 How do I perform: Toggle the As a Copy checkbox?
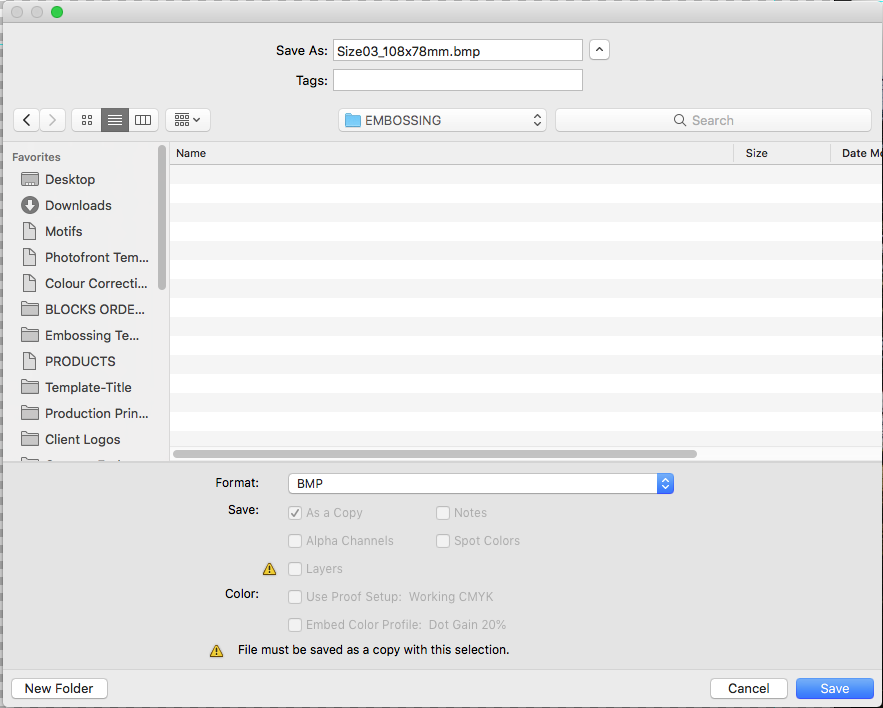pos(295,513)
